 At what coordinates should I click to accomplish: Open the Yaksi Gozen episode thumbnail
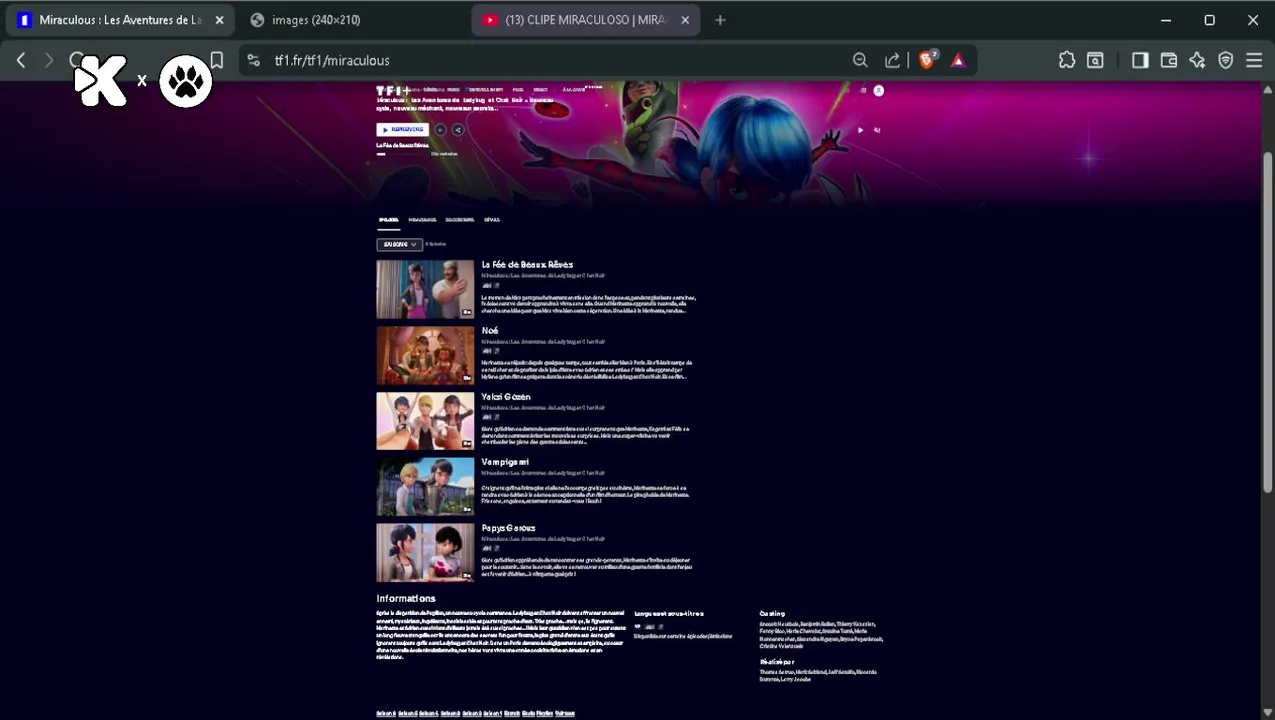tap(425, 421)
